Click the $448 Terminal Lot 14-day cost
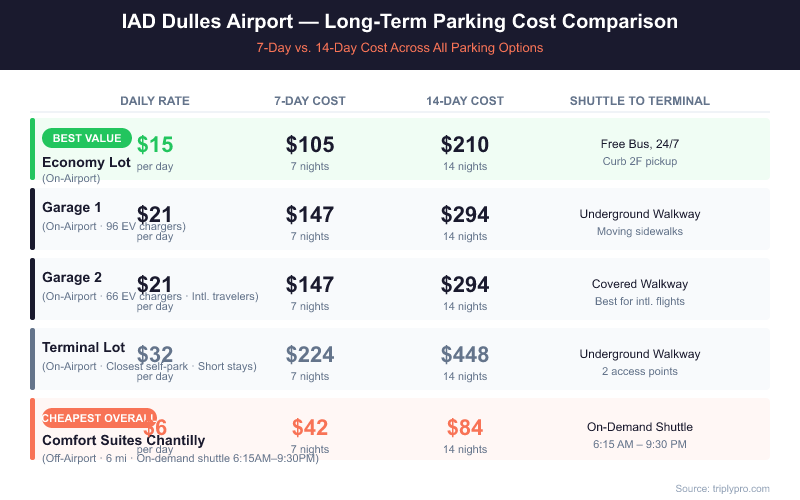 click(465, 354)
